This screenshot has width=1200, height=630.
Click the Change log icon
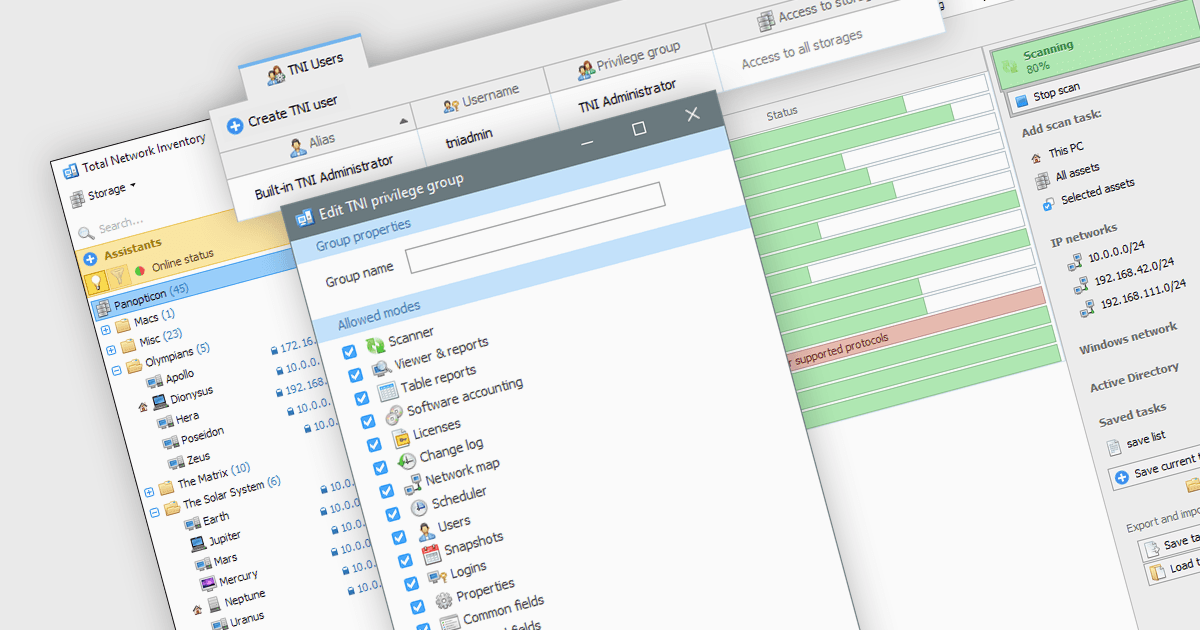[406, 461]
